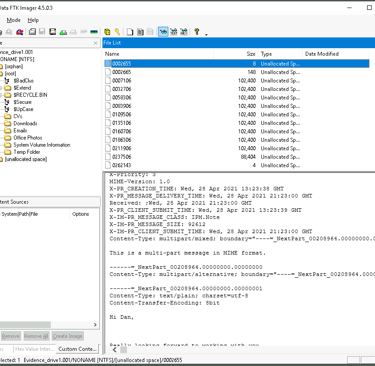Select the [orphan] folder in tree
The image size is (375, 366).
[14, 66]
